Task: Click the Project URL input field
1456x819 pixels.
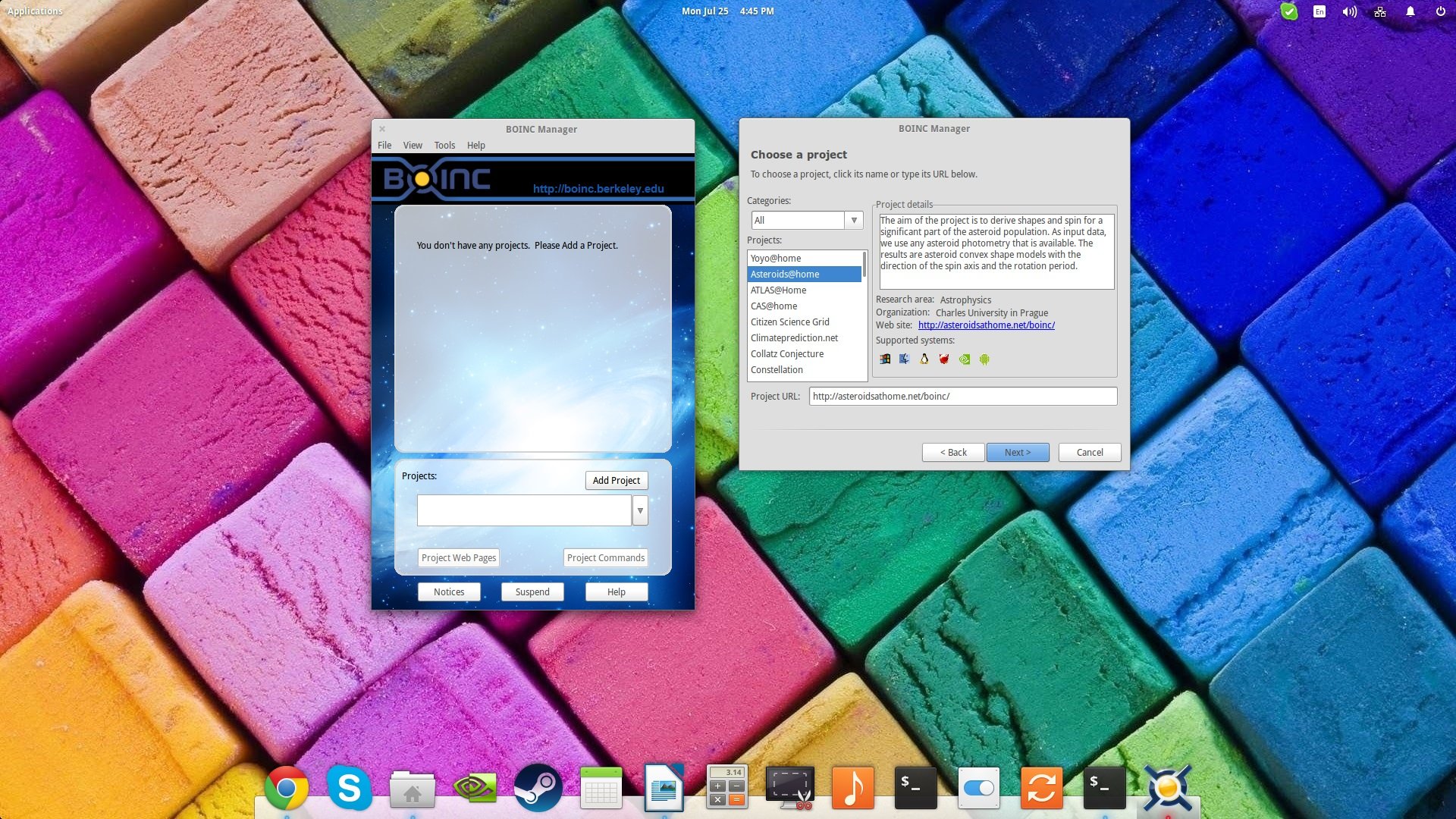Action: [x=963, y=396]
